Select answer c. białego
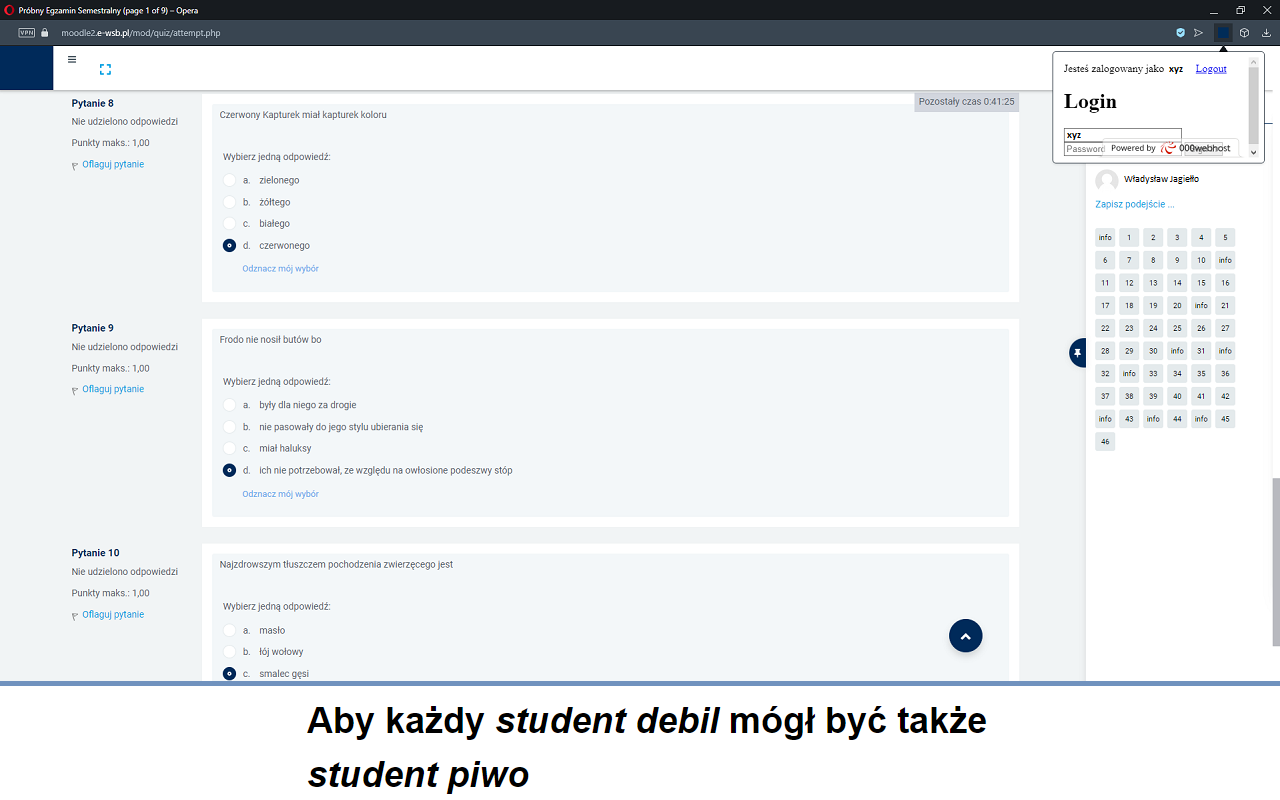 coord(230,224)
